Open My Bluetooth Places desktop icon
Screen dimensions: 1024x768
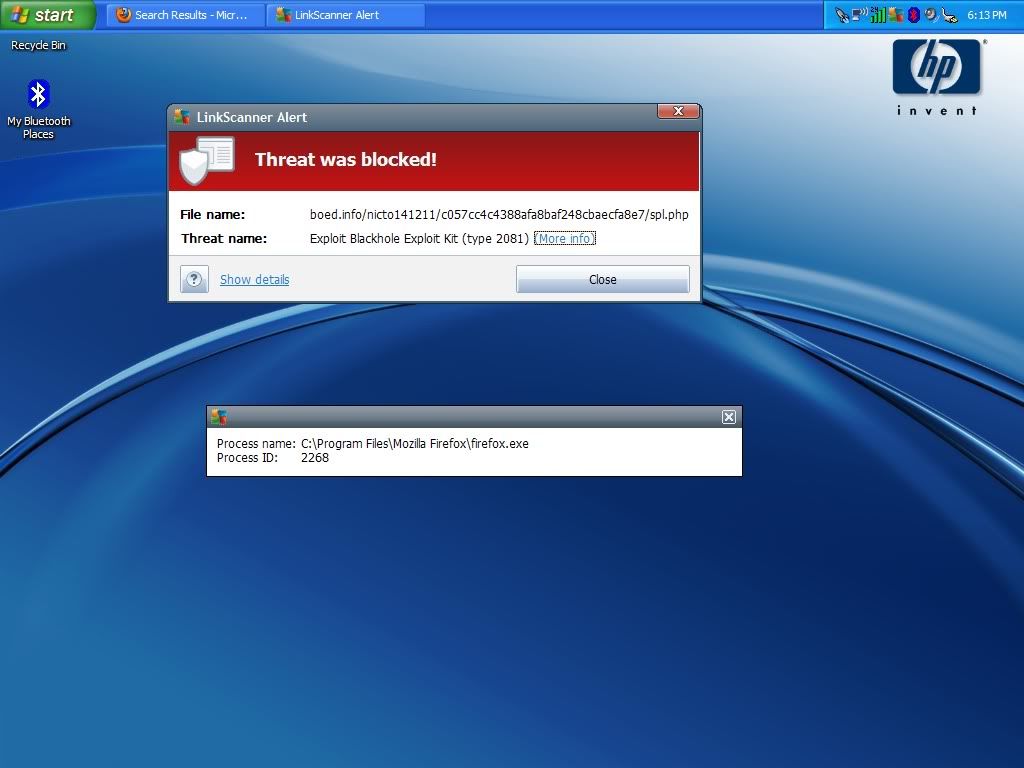click(39, 108)
